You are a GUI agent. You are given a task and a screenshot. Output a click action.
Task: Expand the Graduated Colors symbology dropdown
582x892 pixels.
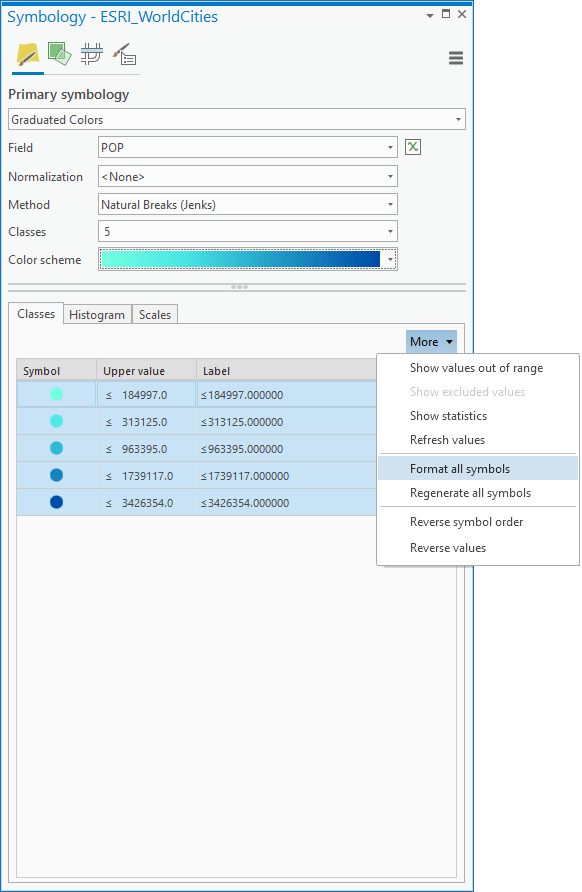click(237, 119)
